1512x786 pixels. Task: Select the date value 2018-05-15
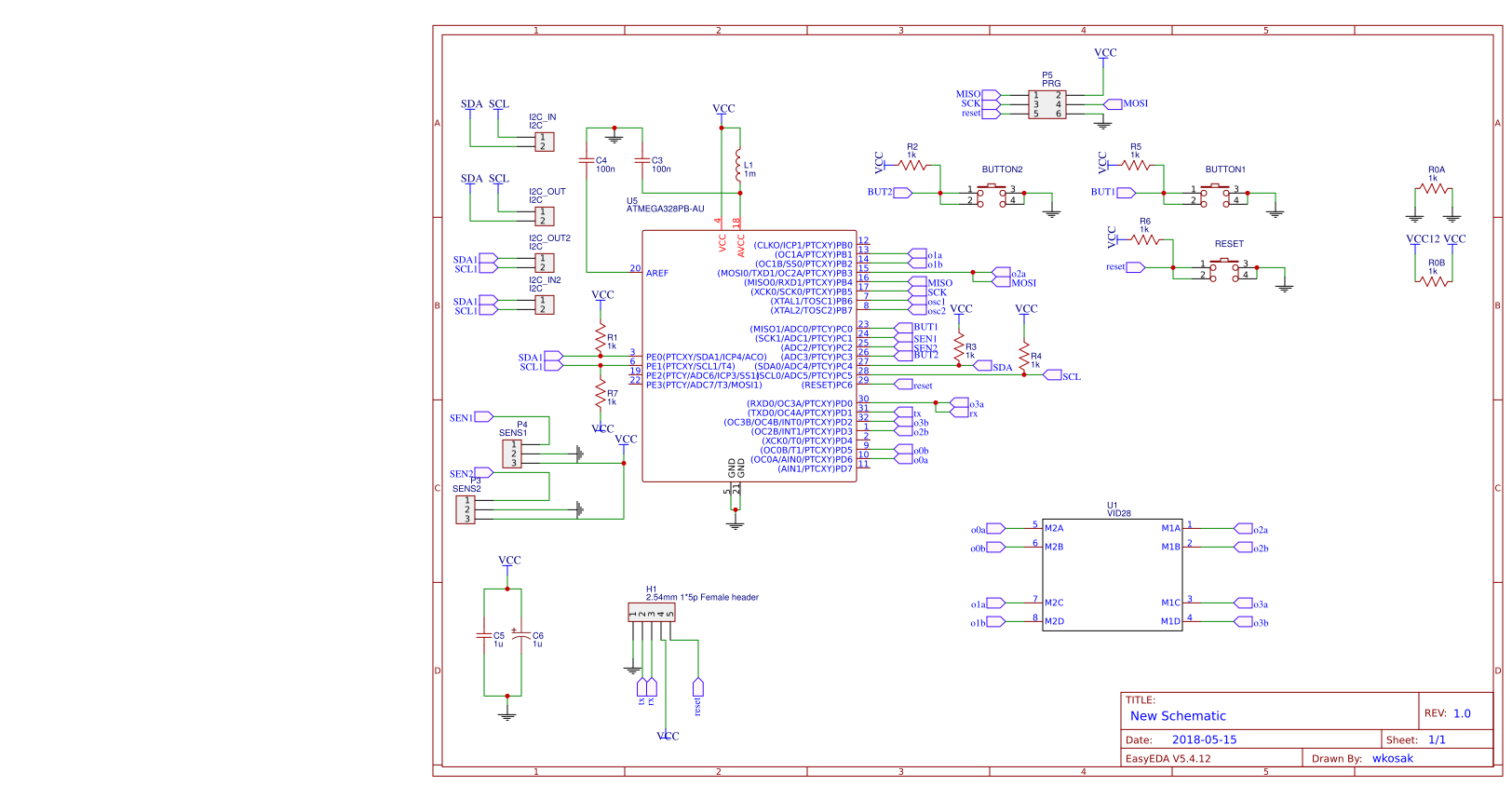[x=1204, y=739]
